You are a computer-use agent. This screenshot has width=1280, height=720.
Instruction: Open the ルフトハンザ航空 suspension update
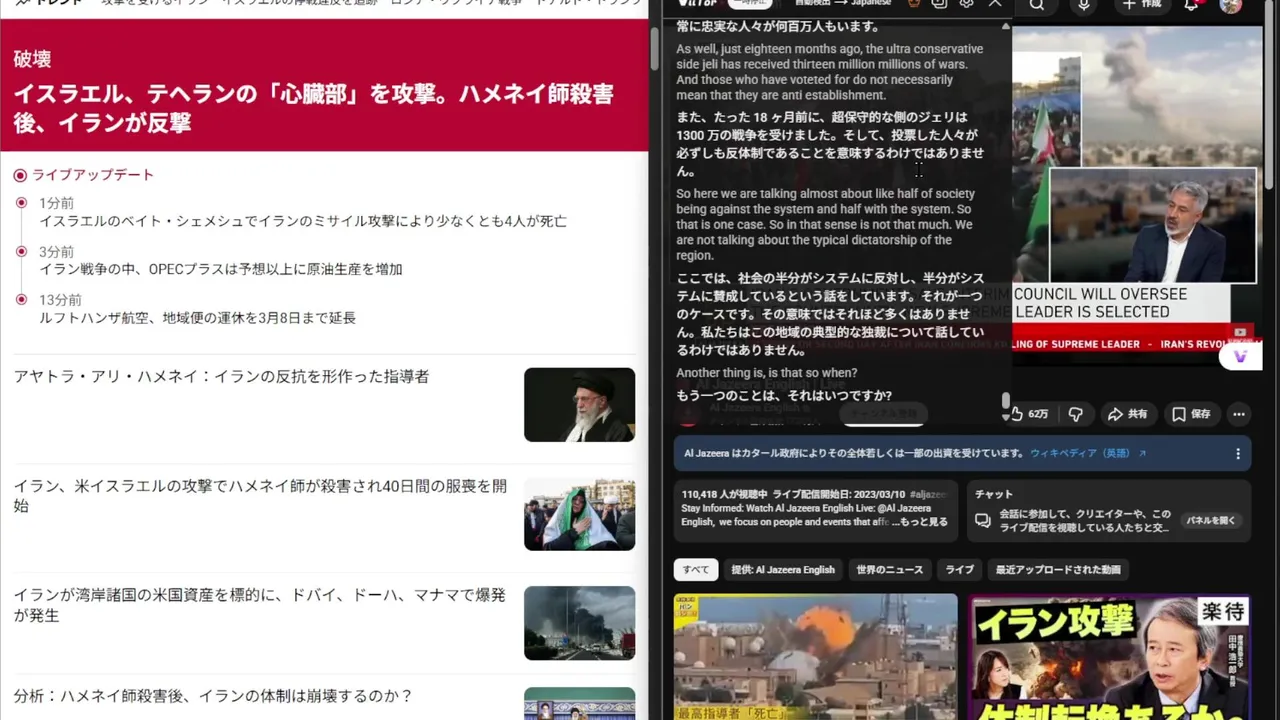tap(198, 318)
